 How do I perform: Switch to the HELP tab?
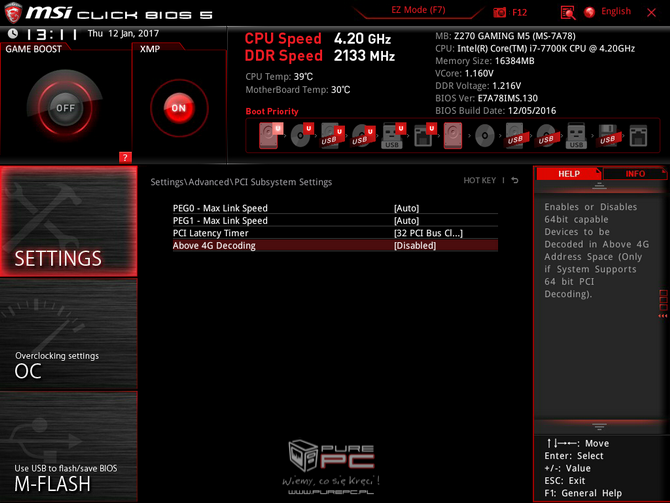(569, 174)
